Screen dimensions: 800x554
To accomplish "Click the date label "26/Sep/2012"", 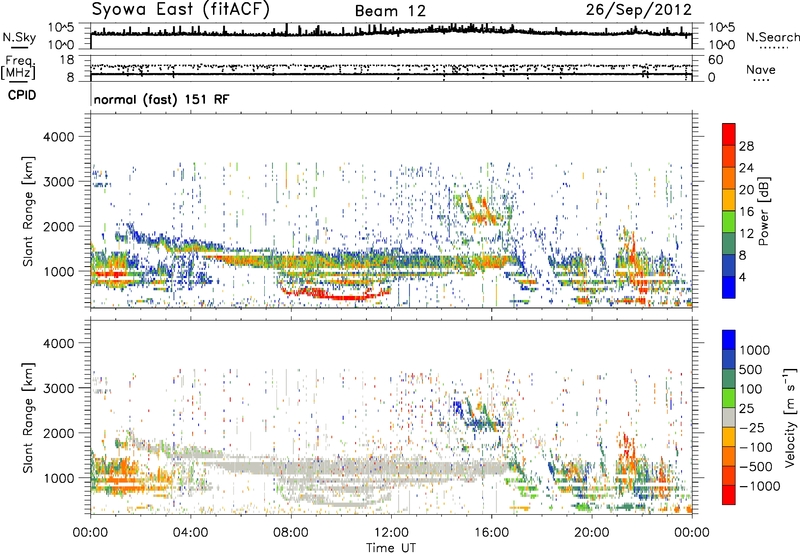I will 638,10.
